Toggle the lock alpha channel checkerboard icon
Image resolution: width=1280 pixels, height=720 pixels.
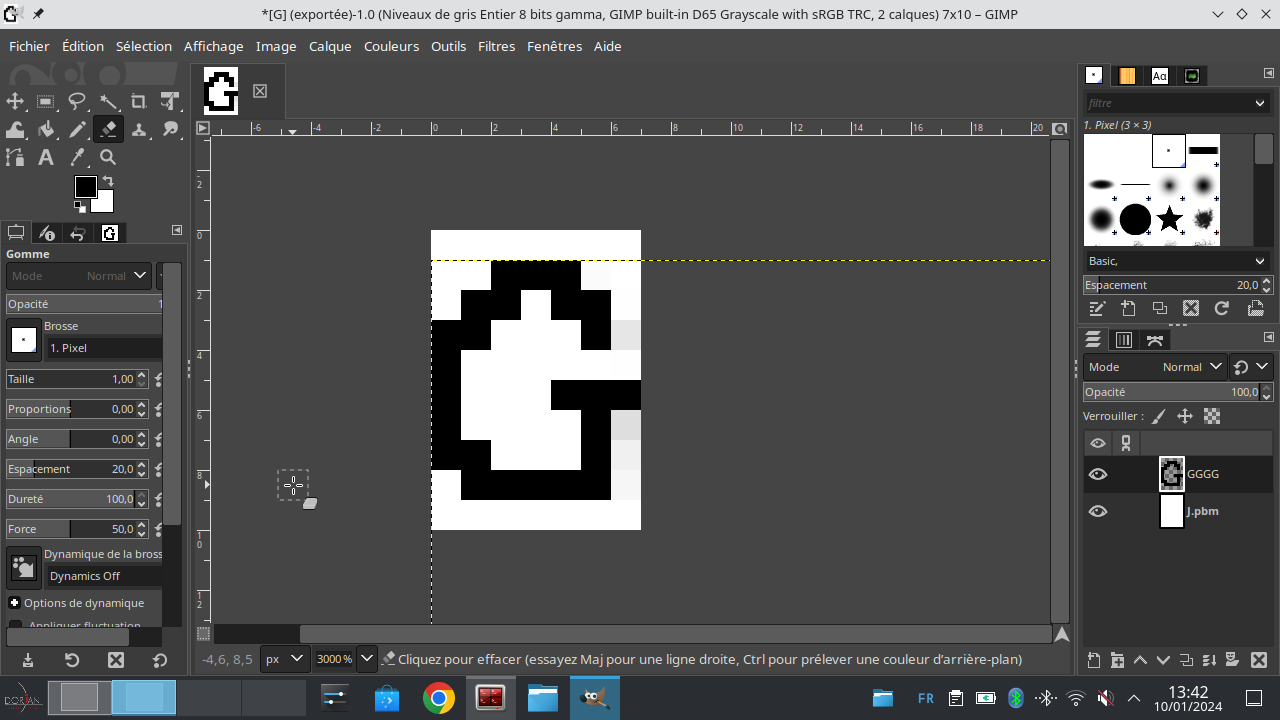[1212, 416]
